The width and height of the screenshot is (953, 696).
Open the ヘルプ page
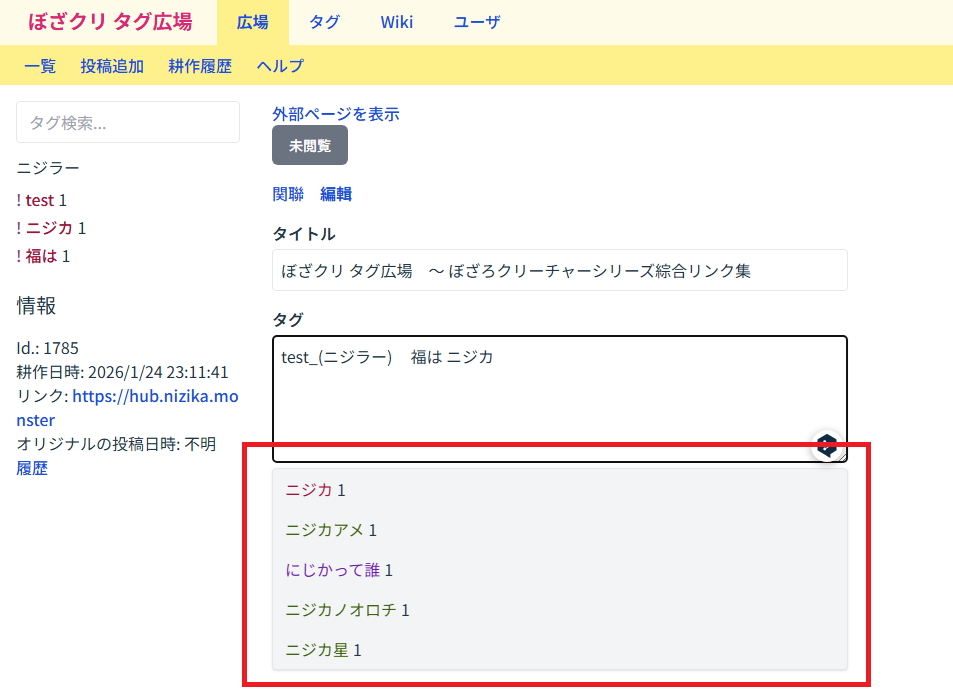coord(280,66)
